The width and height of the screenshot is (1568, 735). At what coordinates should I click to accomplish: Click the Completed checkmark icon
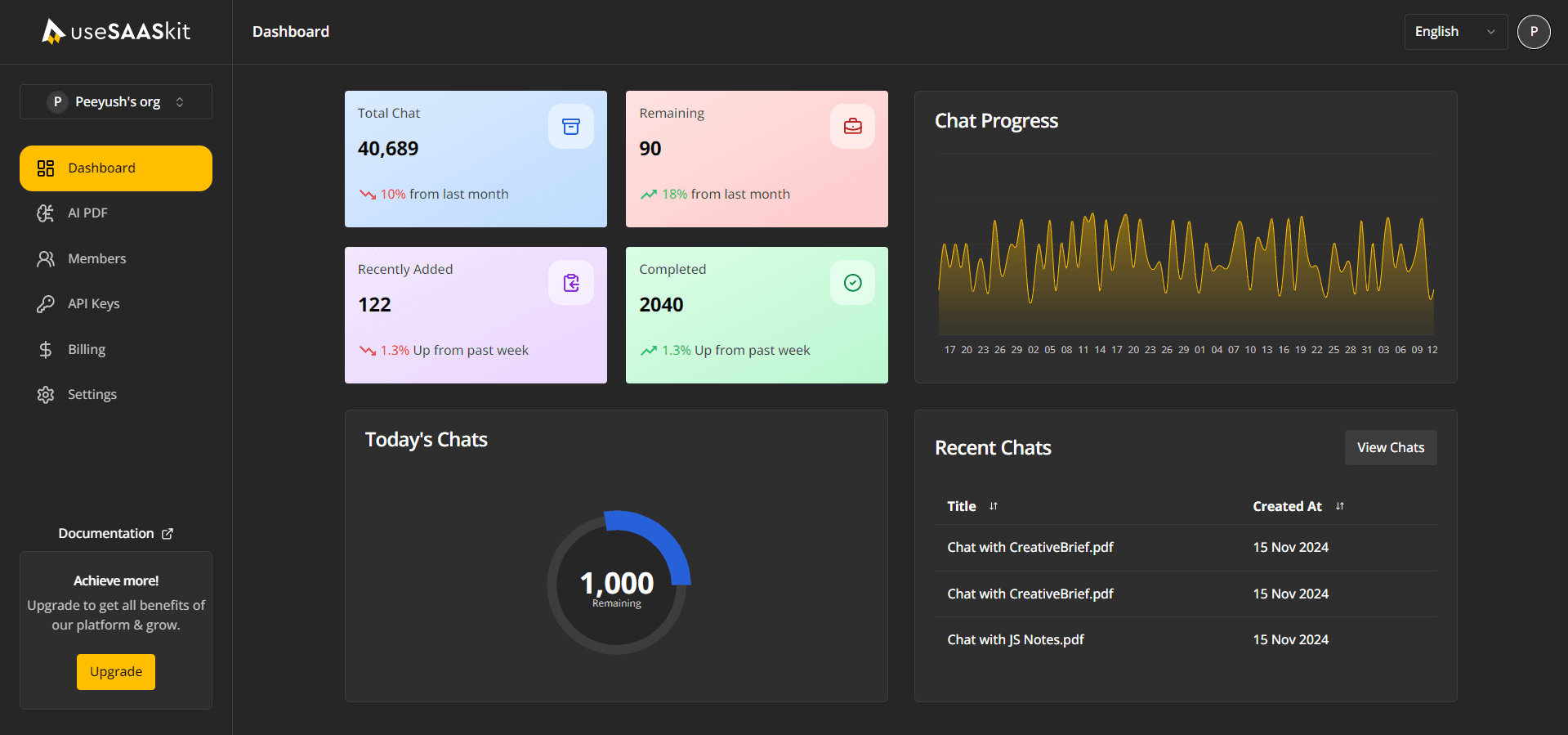click(x=852, y=283)
